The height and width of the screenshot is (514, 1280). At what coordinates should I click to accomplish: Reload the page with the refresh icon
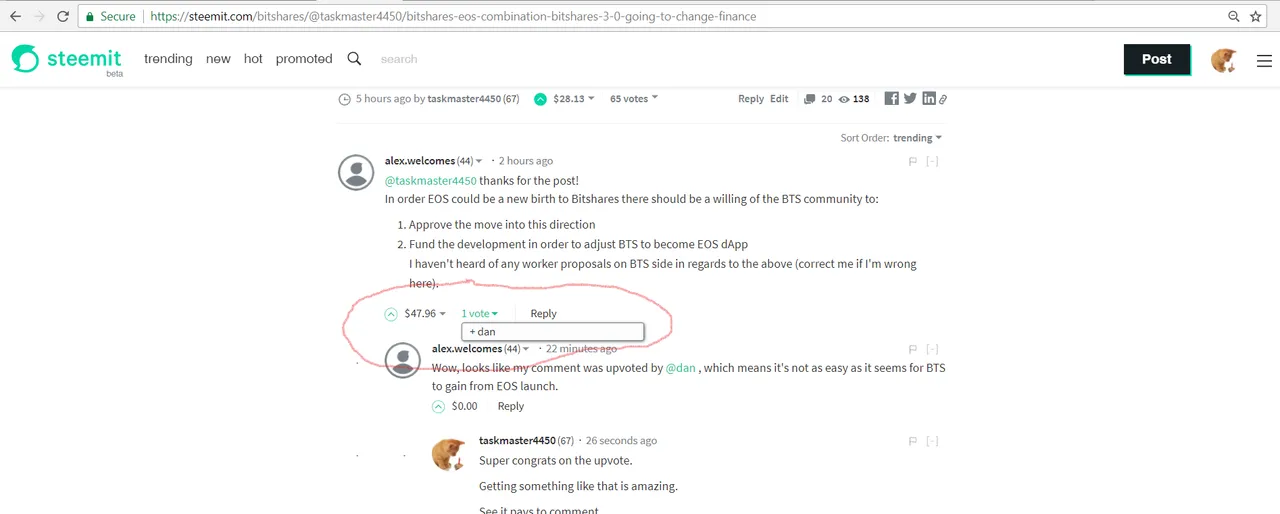64,17
